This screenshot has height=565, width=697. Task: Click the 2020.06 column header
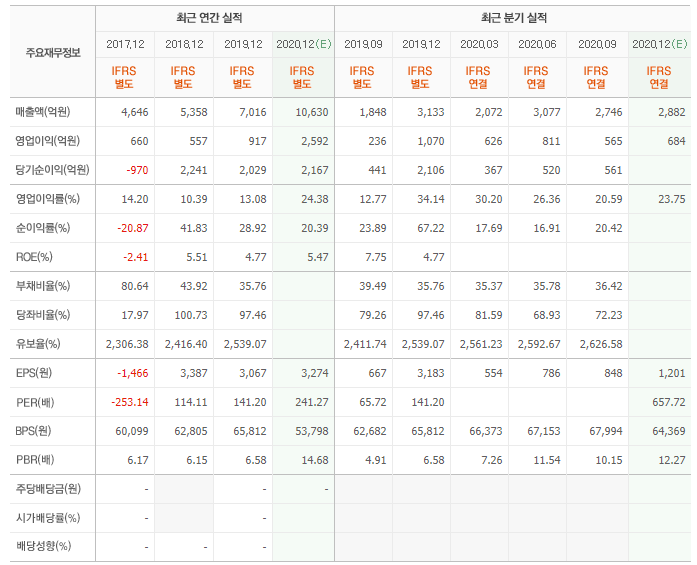(x=537, y=44)
